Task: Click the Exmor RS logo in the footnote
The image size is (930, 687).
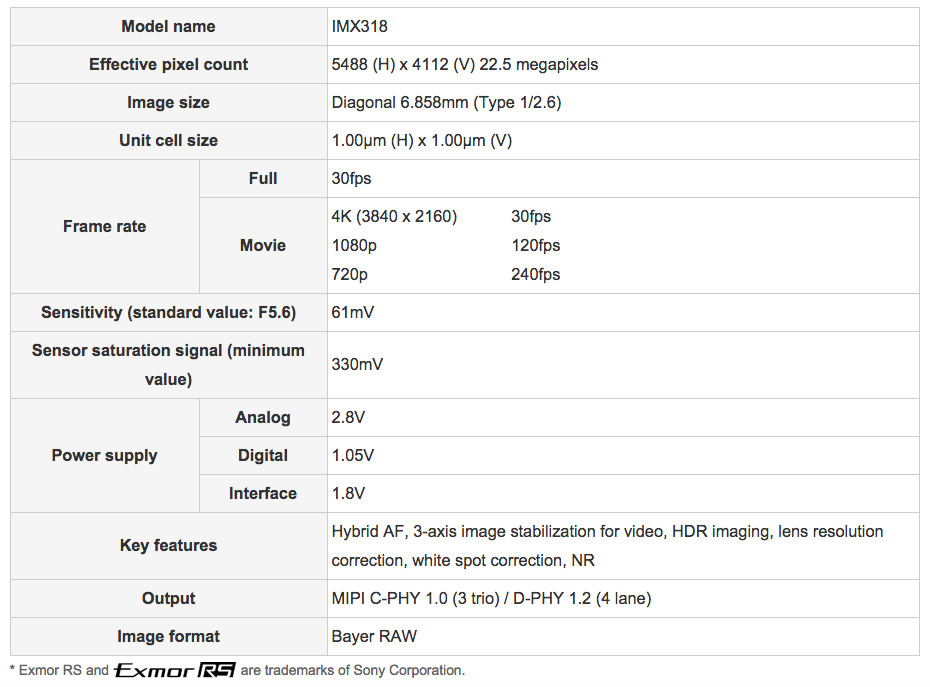Action: pyautogui.click(x=175, y=670)
